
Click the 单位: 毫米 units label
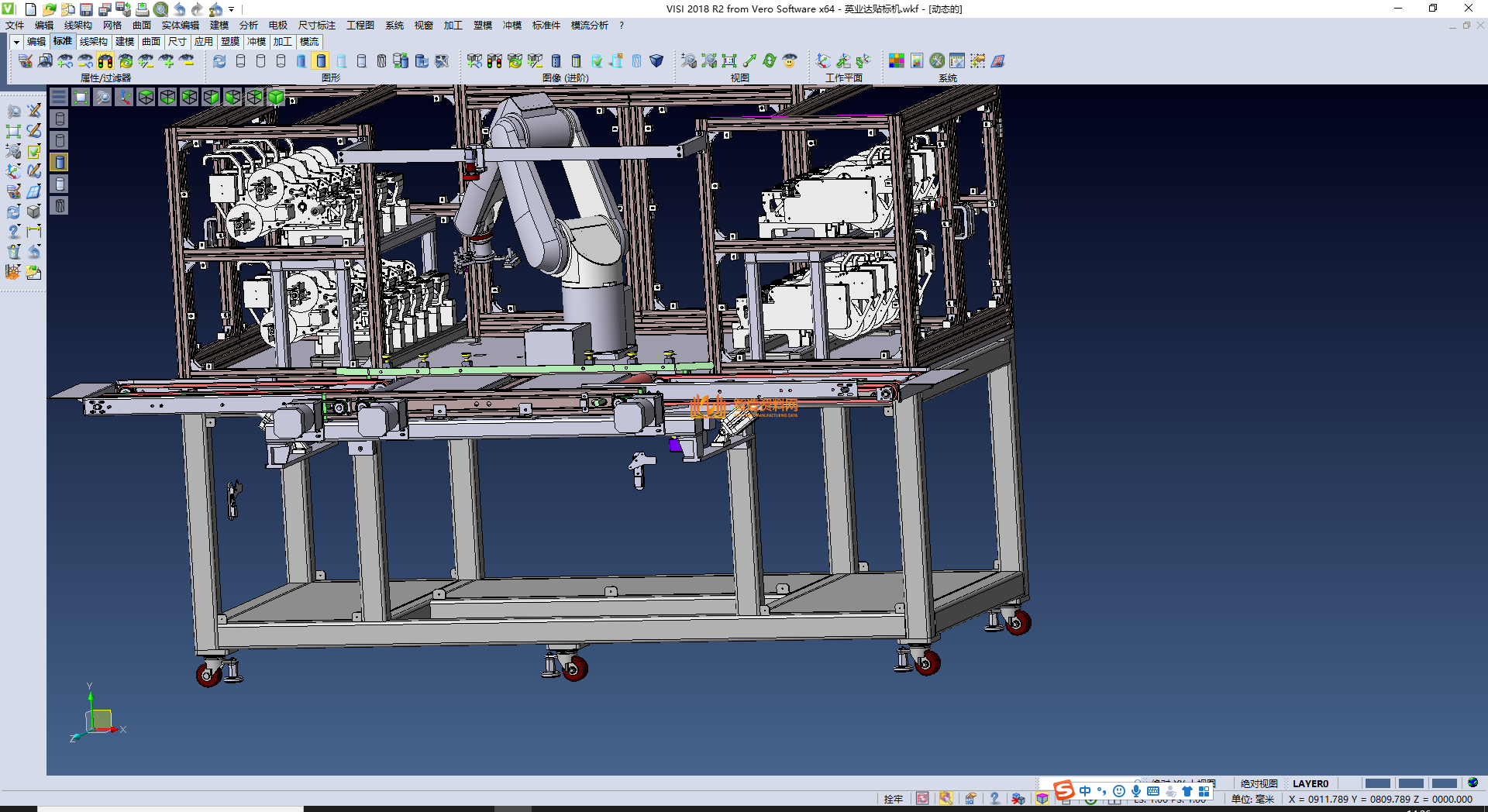1252,799
